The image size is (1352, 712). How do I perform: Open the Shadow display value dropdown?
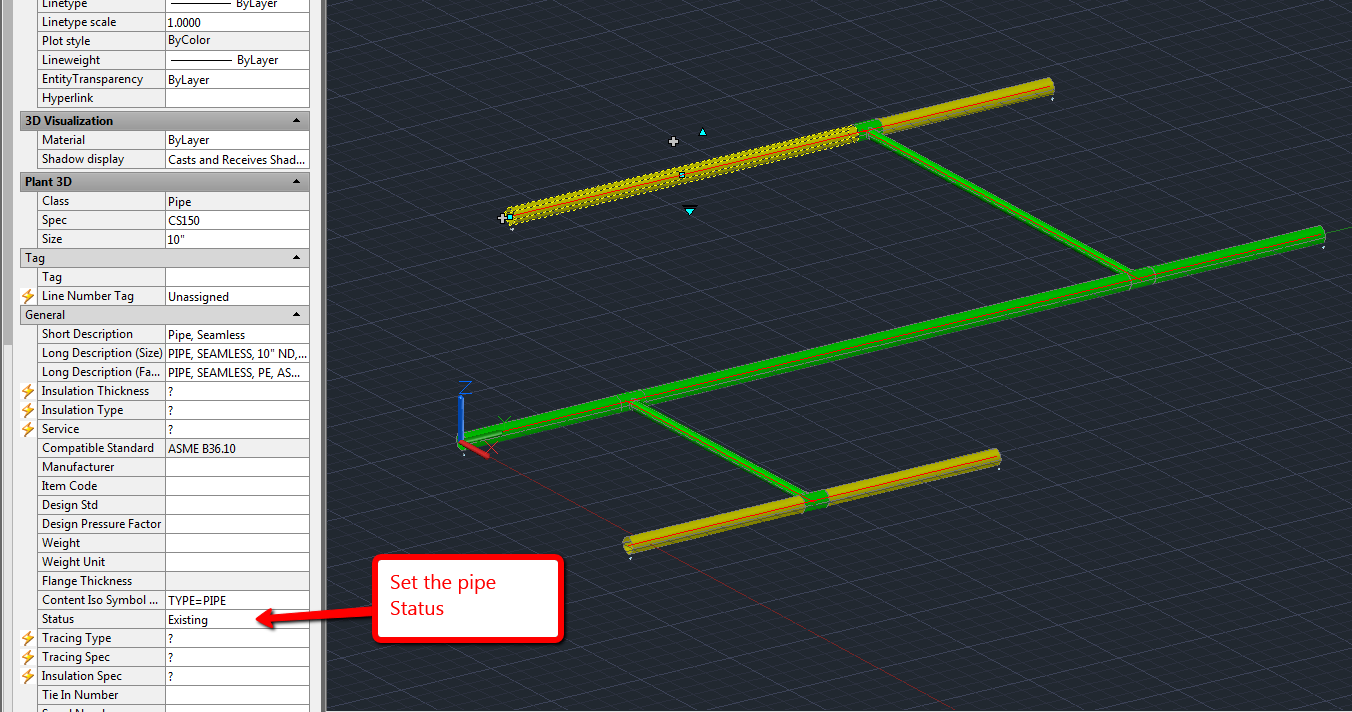[x=237, y=159]
